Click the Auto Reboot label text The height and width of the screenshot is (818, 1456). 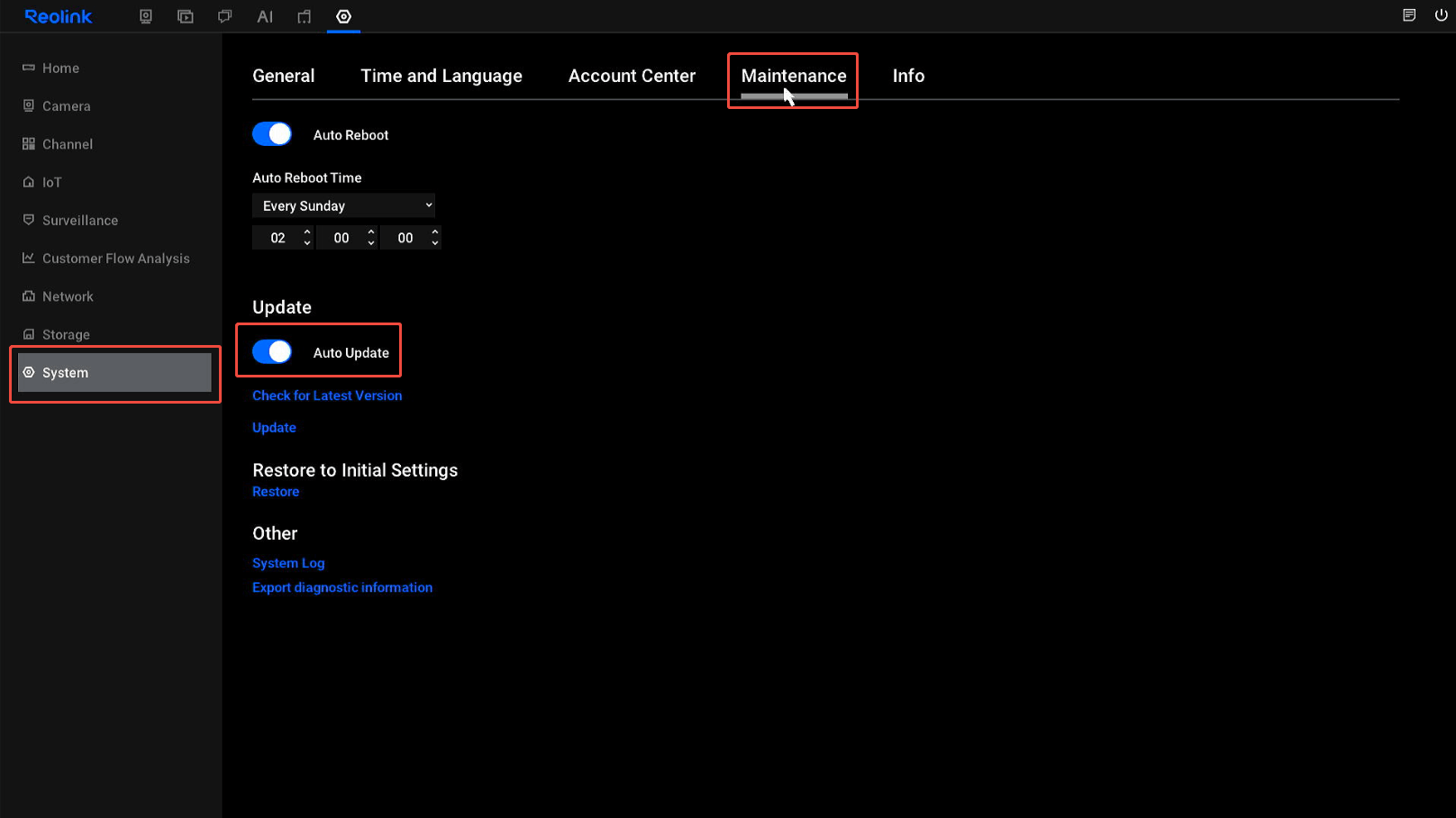pyautogui.click(x=350, y=135)
